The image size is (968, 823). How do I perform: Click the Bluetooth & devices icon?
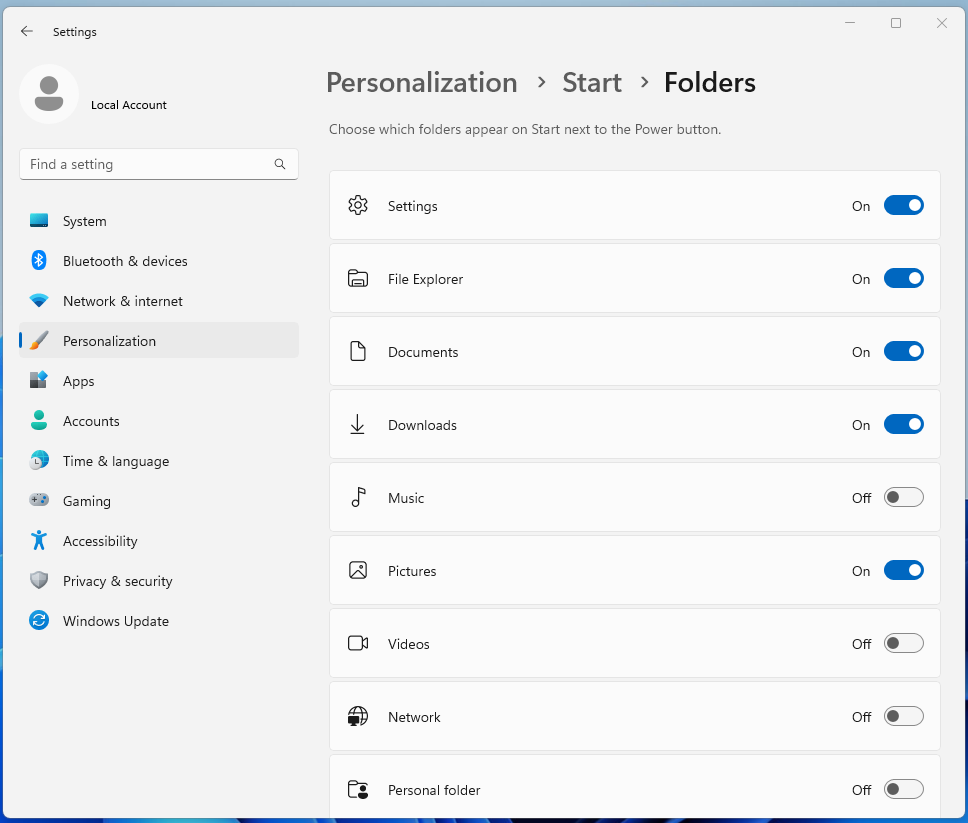coord(39,261)
